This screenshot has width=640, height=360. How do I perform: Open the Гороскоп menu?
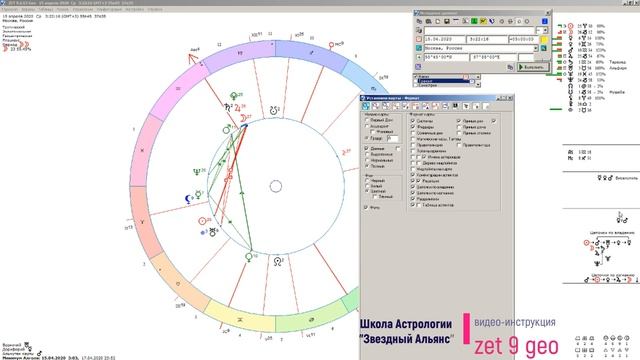coord(10,9)
